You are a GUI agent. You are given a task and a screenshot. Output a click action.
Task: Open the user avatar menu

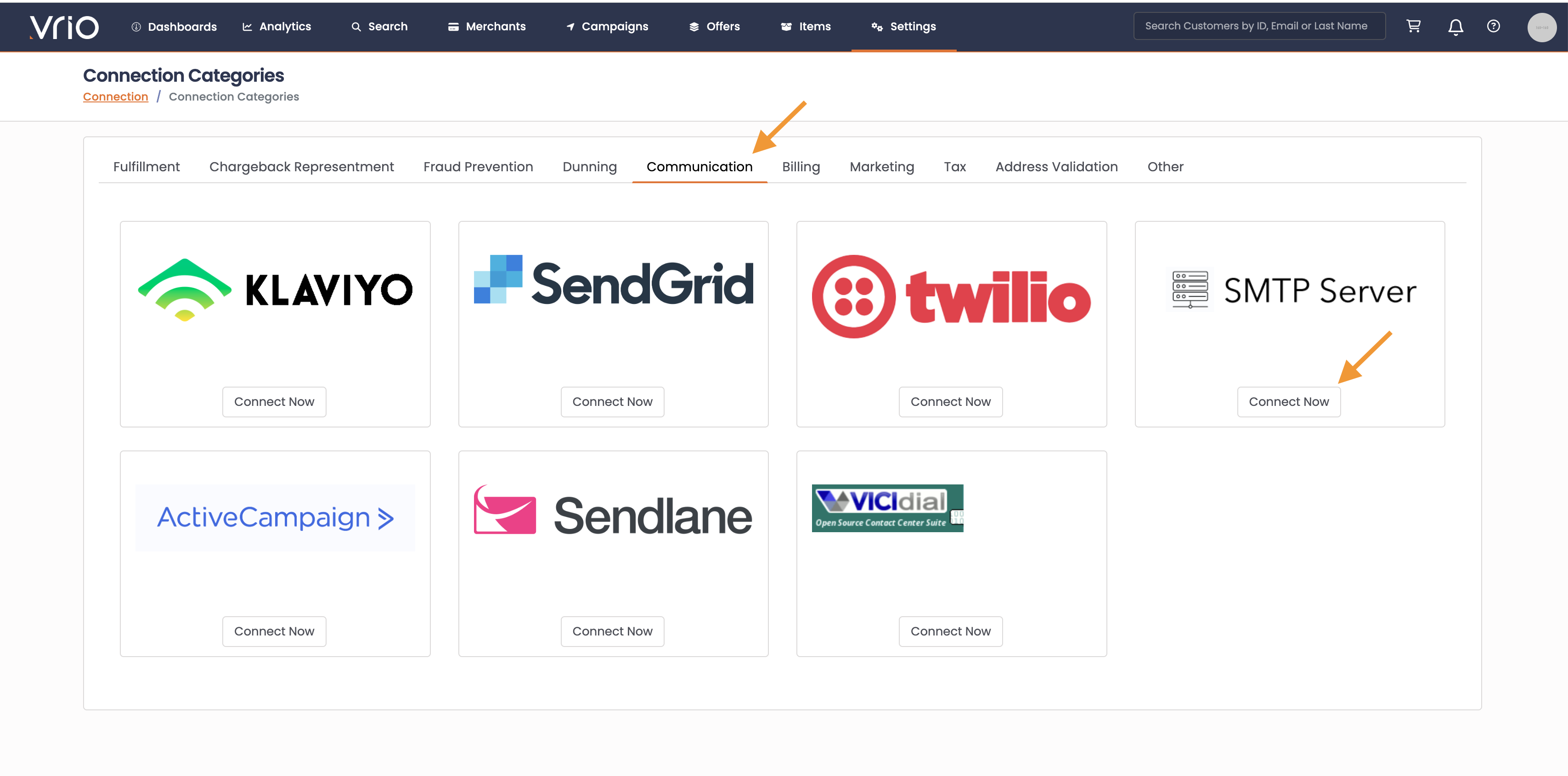[1541, 27]
